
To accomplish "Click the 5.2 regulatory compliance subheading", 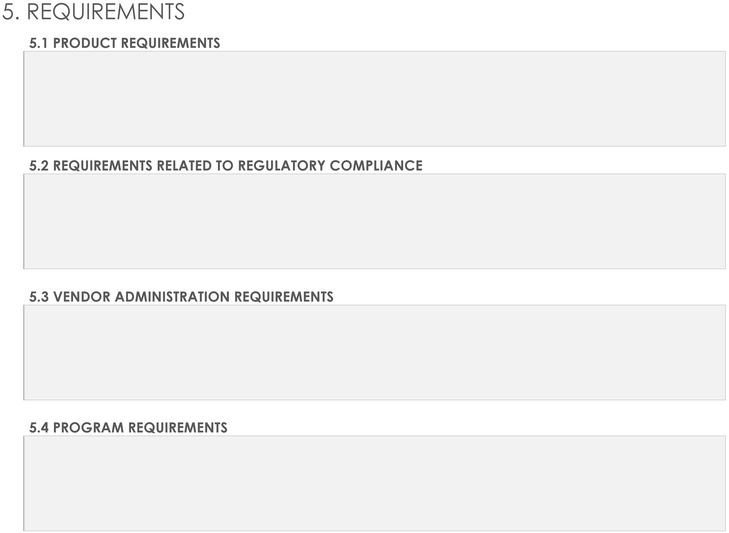I will pyautogui.click(x=226, y=166).
